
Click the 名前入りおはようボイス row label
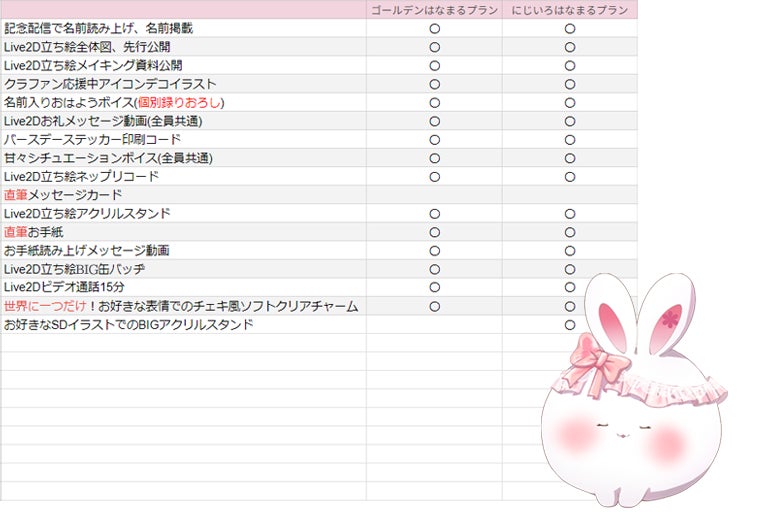tap(114, 103)
